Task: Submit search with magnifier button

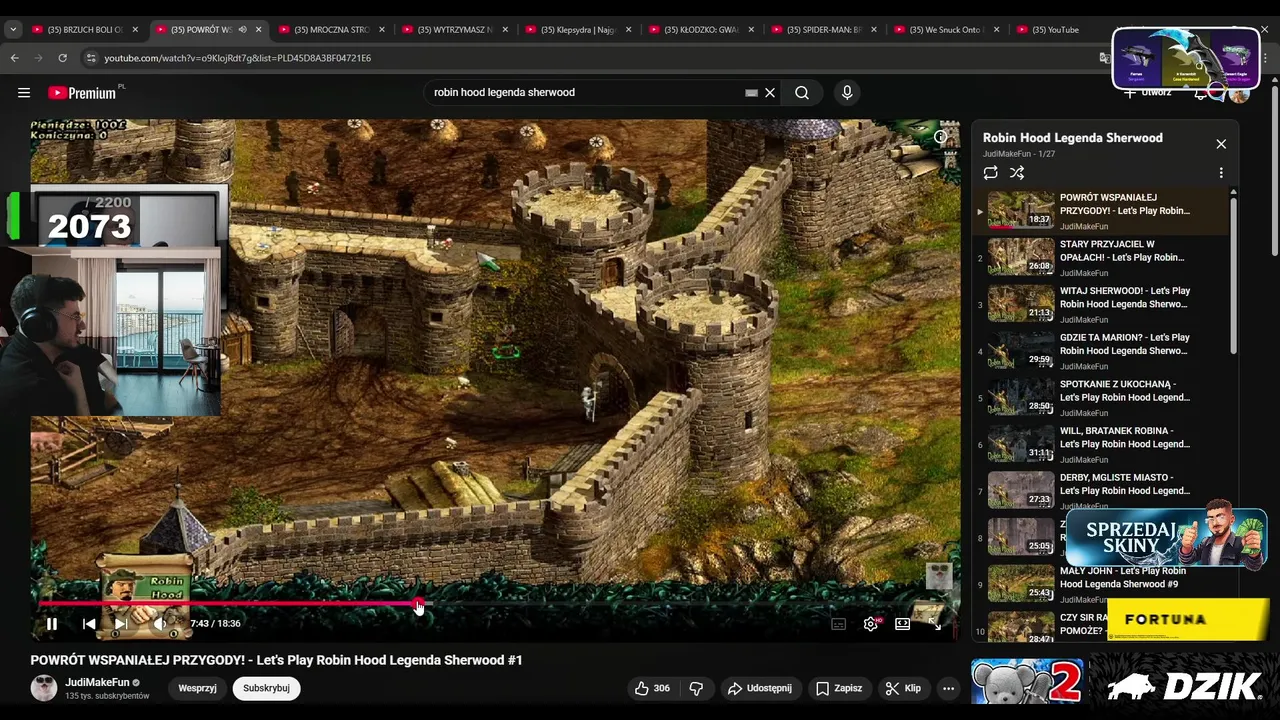Action: [x=802, y=92]
